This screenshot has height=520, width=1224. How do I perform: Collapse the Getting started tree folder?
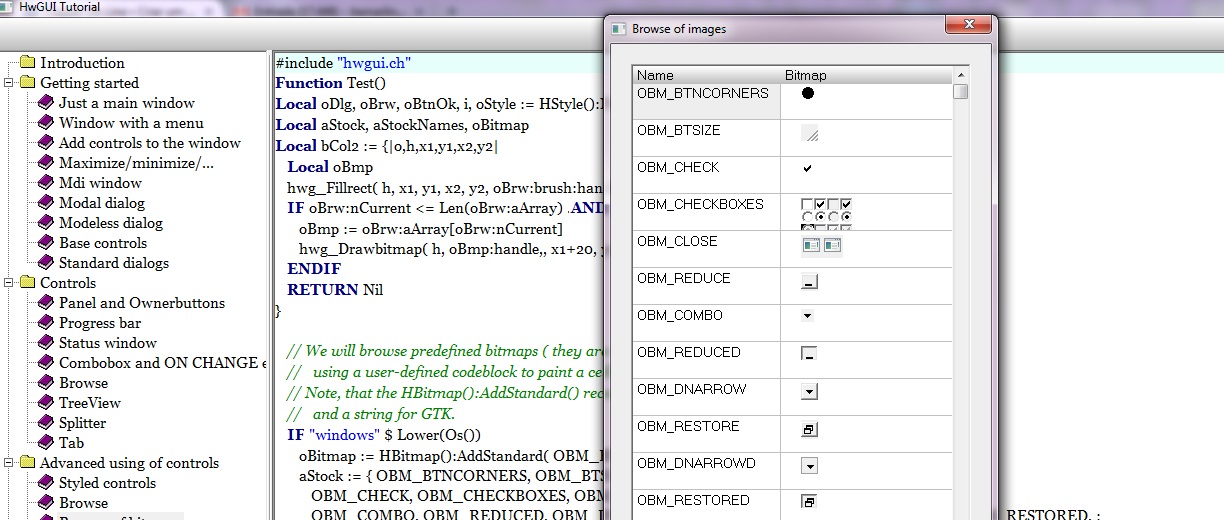point(9,83)
